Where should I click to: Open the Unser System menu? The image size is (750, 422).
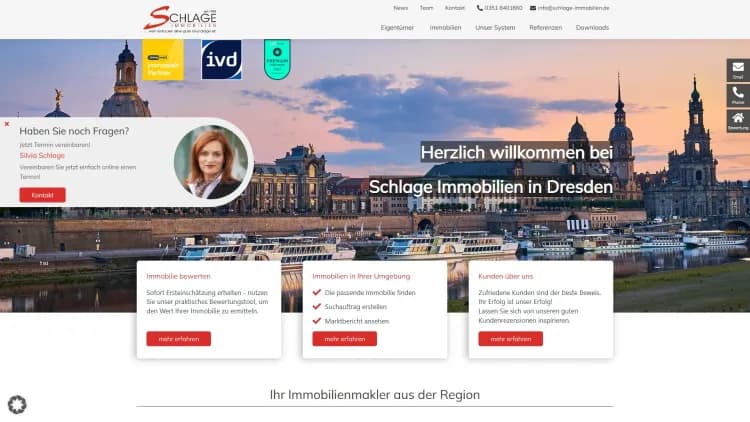495,28
